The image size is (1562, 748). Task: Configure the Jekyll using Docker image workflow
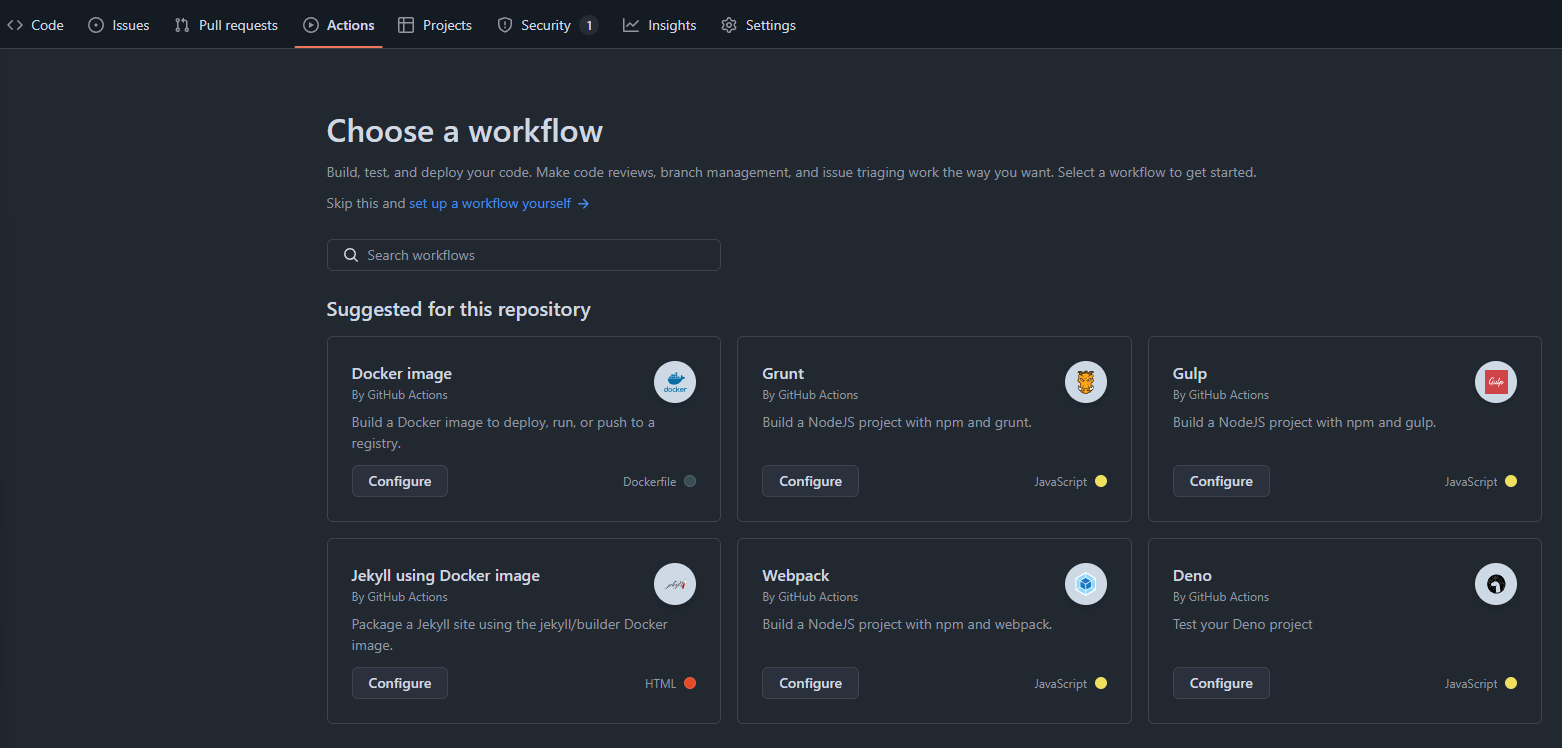tap(400, 683)
